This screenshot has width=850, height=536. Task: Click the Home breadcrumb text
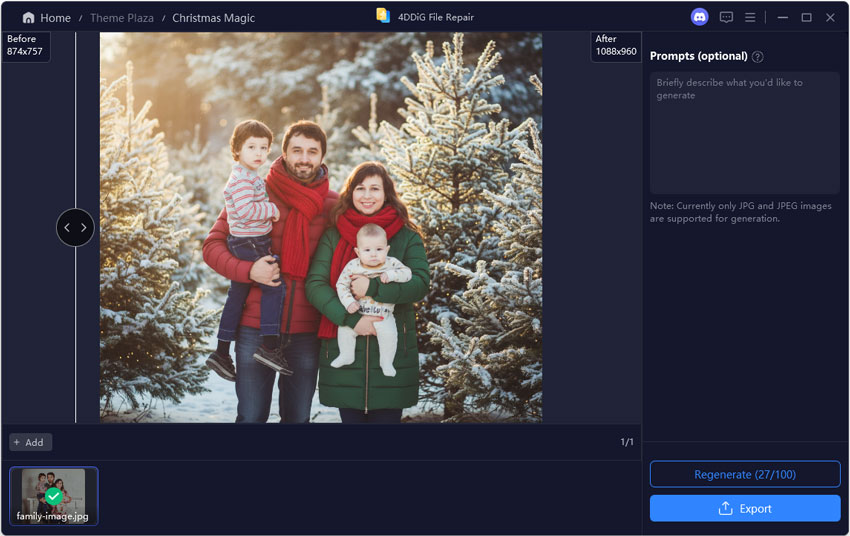55,18
